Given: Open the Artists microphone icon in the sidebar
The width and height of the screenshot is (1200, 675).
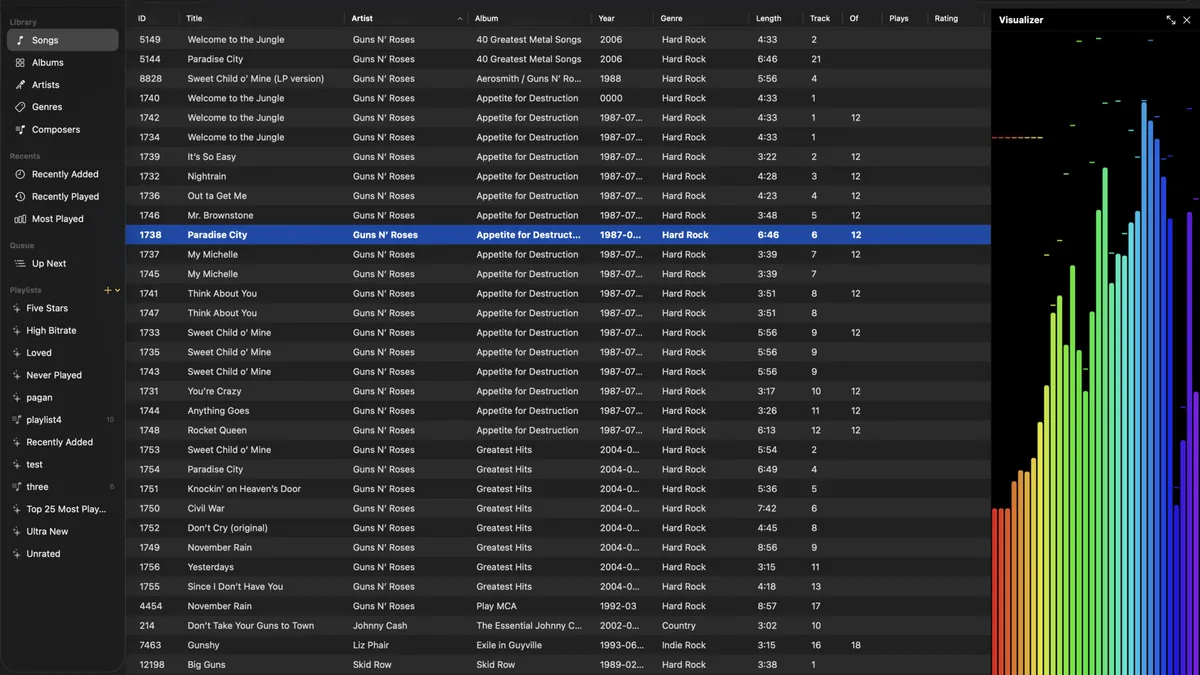Looking at the screenshot, I should [x=20, y=85].
